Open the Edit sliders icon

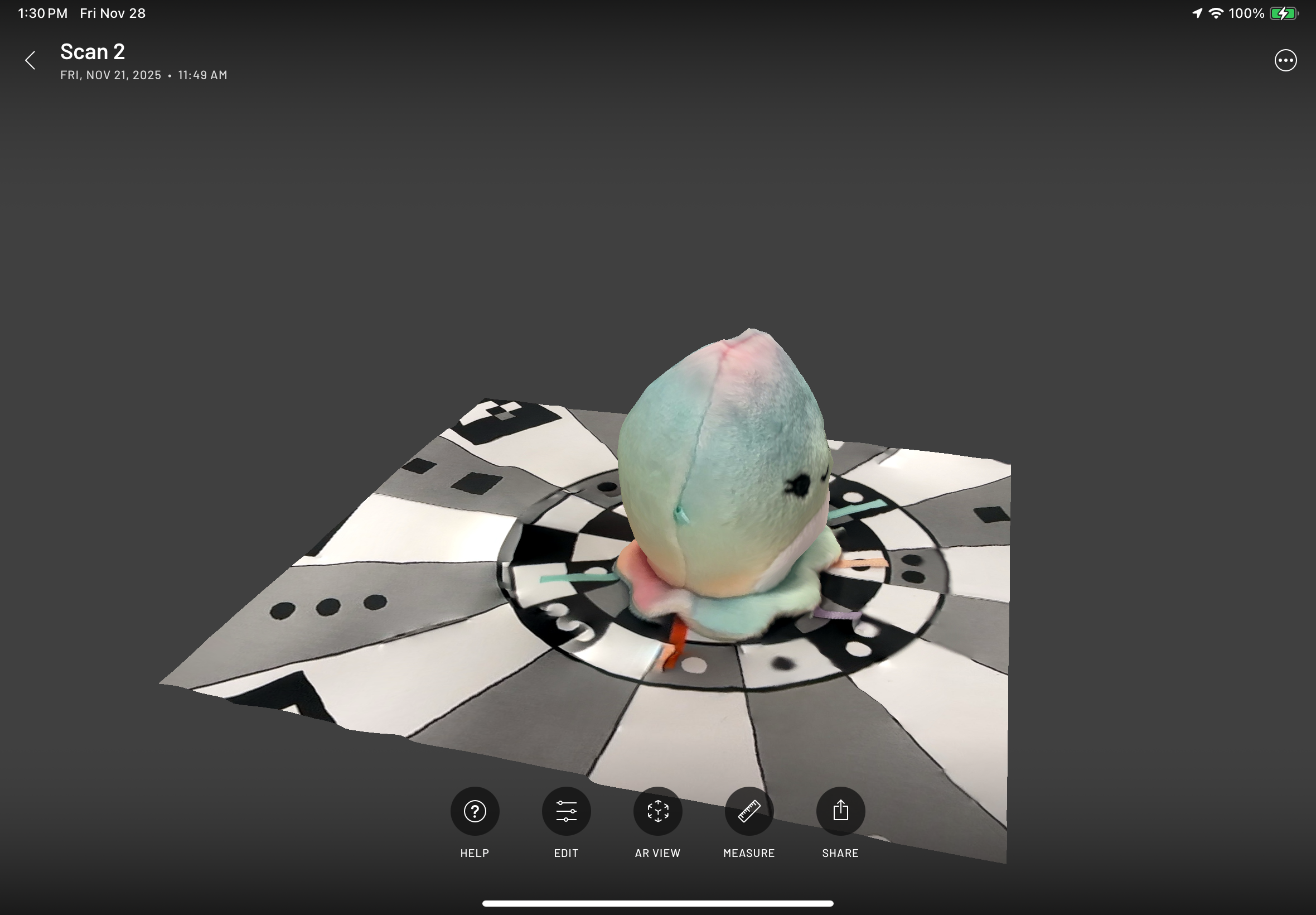566,811
